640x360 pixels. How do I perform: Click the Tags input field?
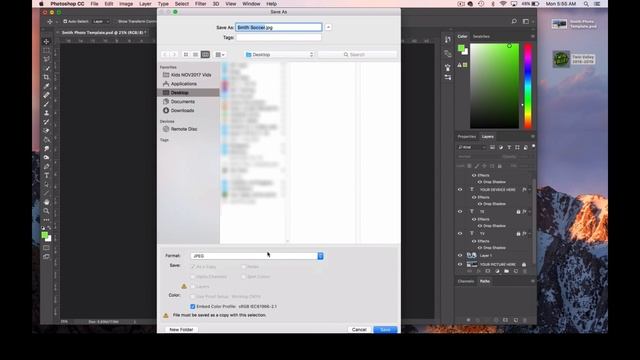tap(279, 38)
